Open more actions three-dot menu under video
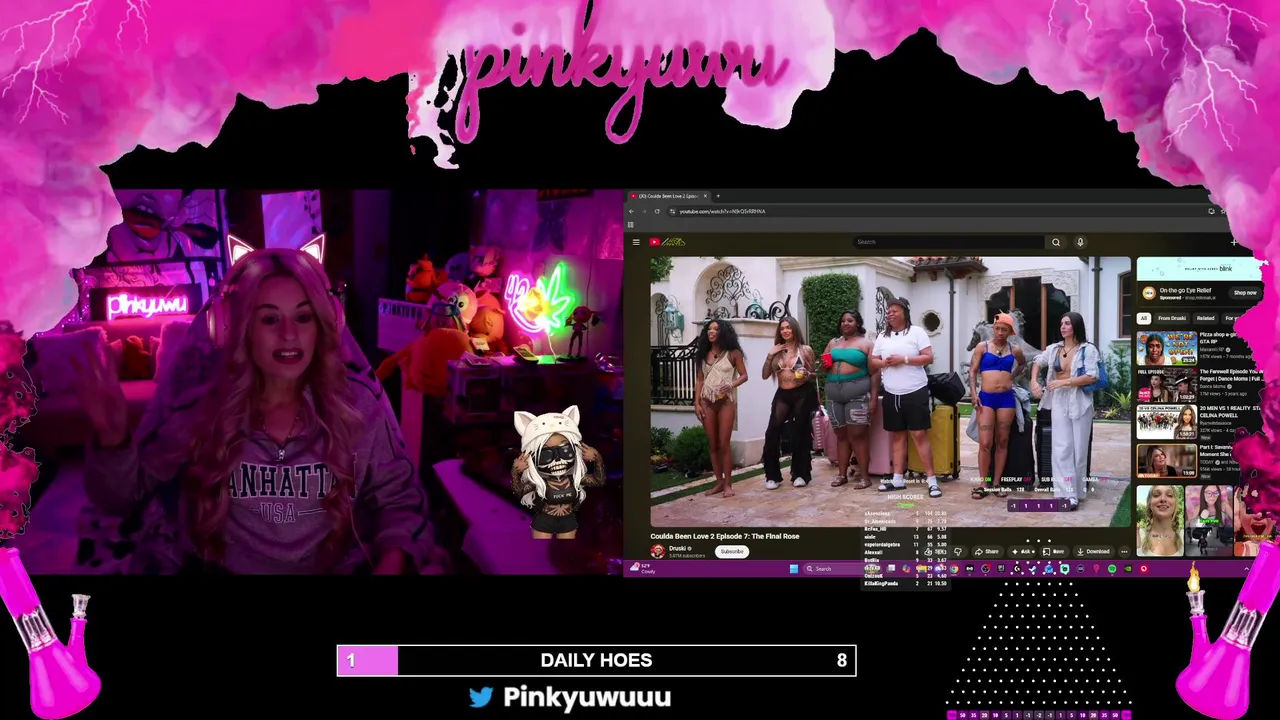The image size is (1280, 720). pos(1124,552)
